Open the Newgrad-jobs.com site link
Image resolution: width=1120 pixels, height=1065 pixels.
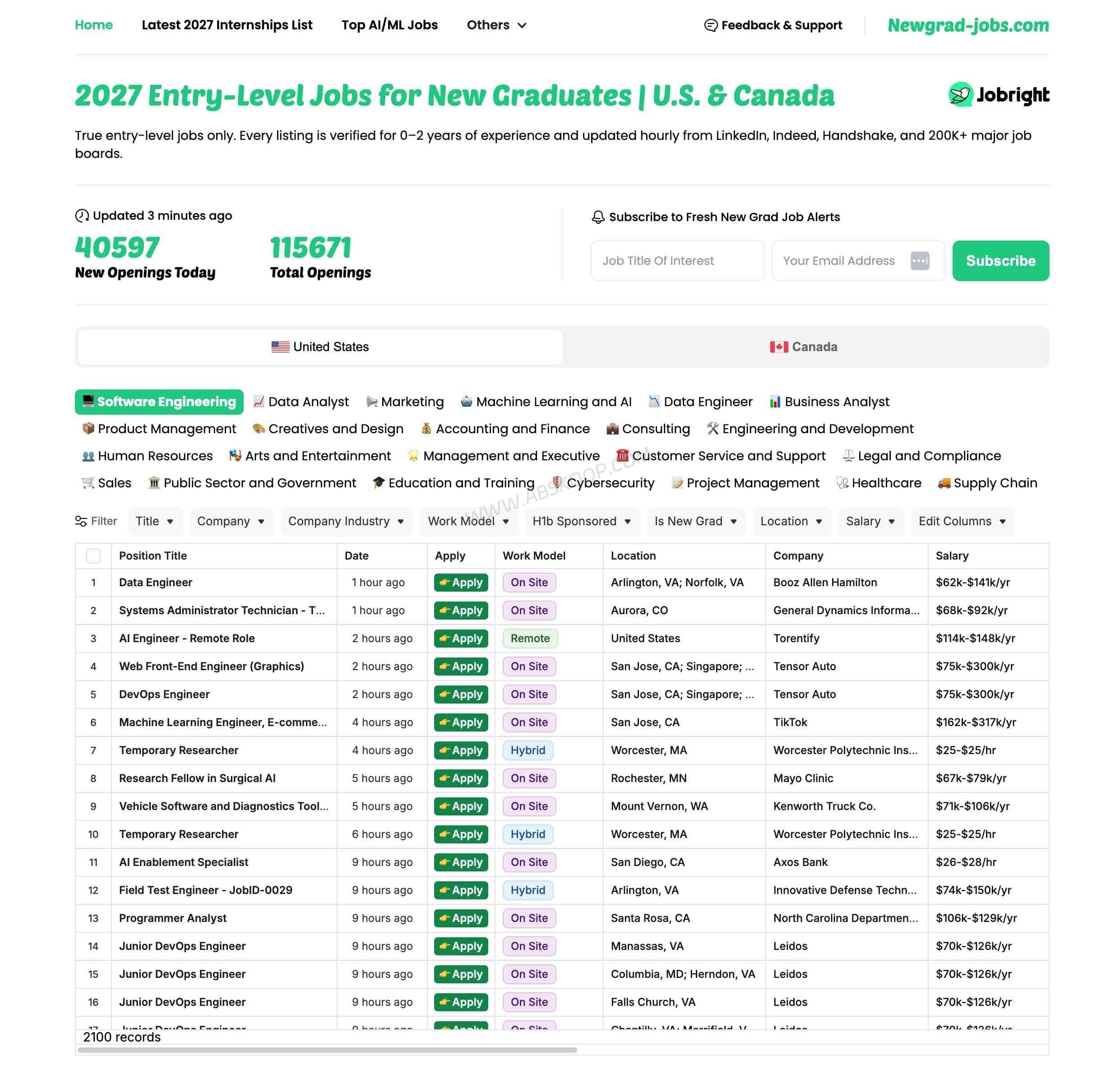[968, 25]
